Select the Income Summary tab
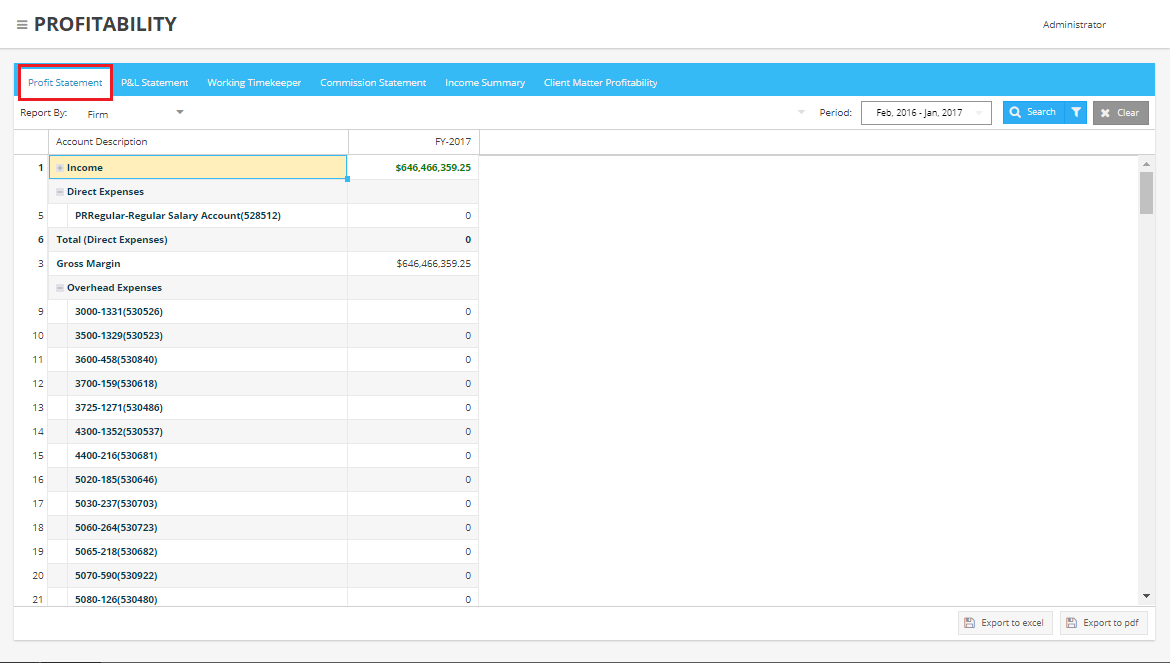 (485, 83)
